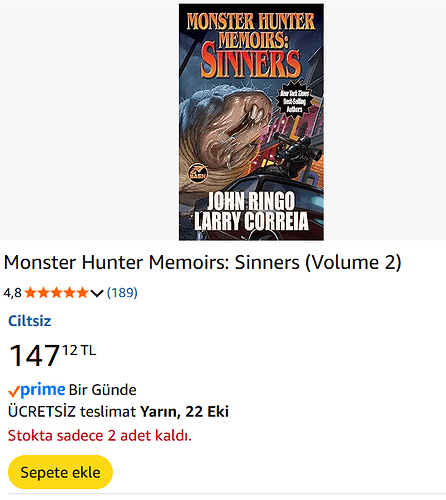Viewport: 446px width, 500px height.
Task: Click the first orange rating star
Action: coord(30,293)
